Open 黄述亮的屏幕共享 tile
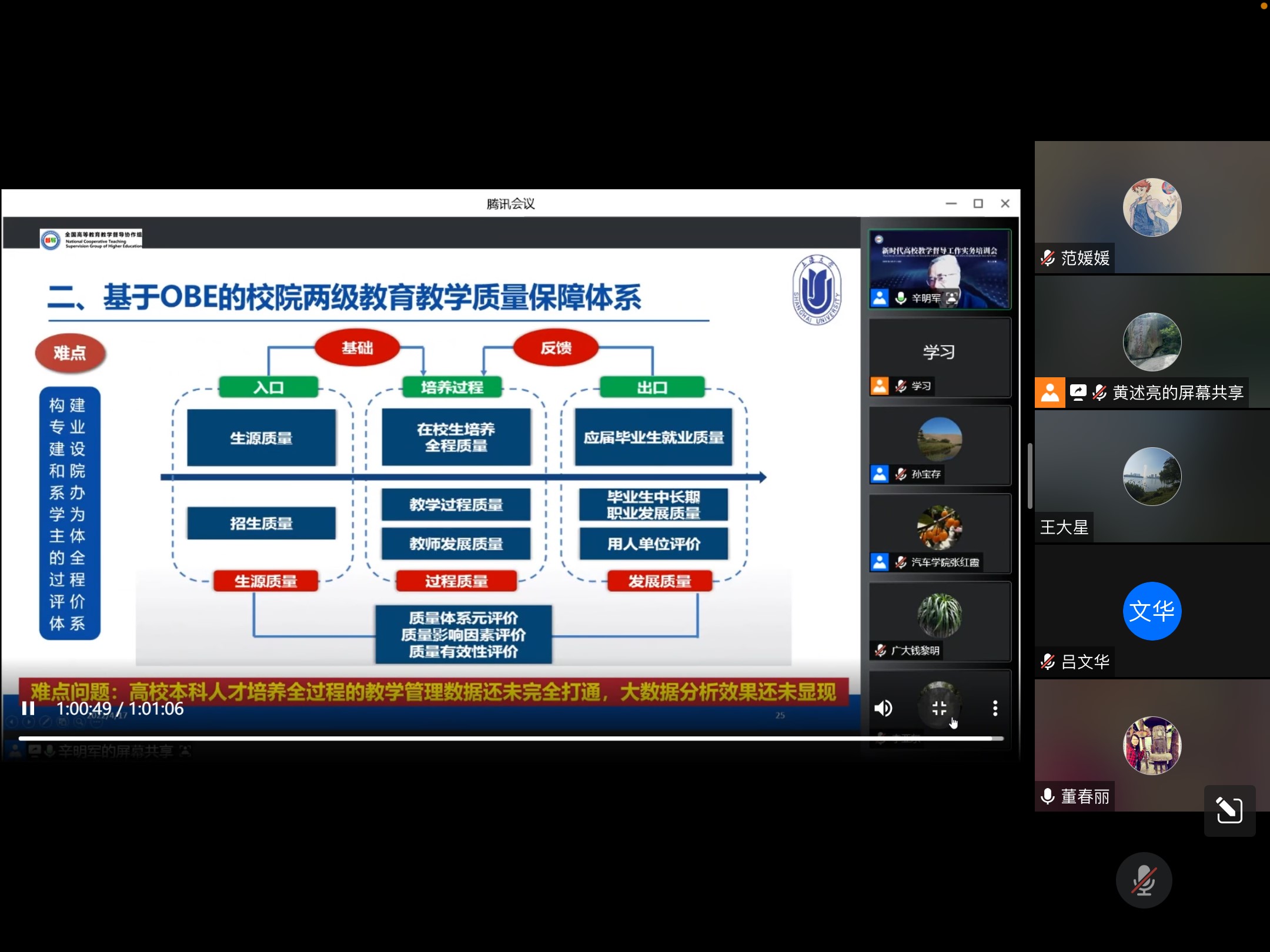Screen dimensions: 1270x952 1152,342
